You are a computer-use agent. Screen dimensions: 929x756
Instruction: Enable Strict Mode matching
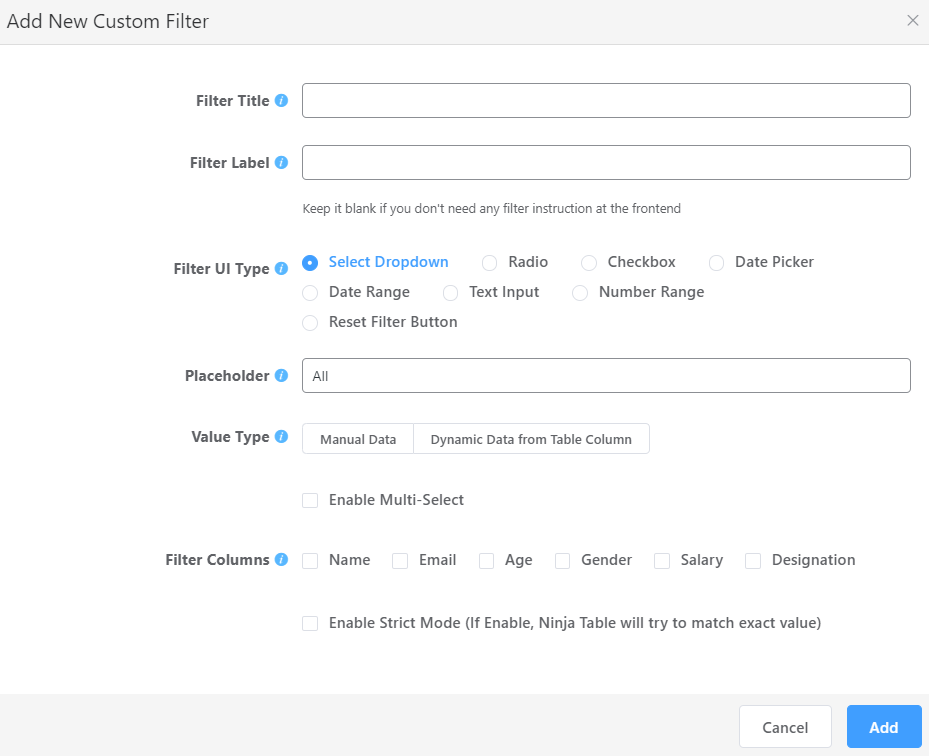(310, 622)
